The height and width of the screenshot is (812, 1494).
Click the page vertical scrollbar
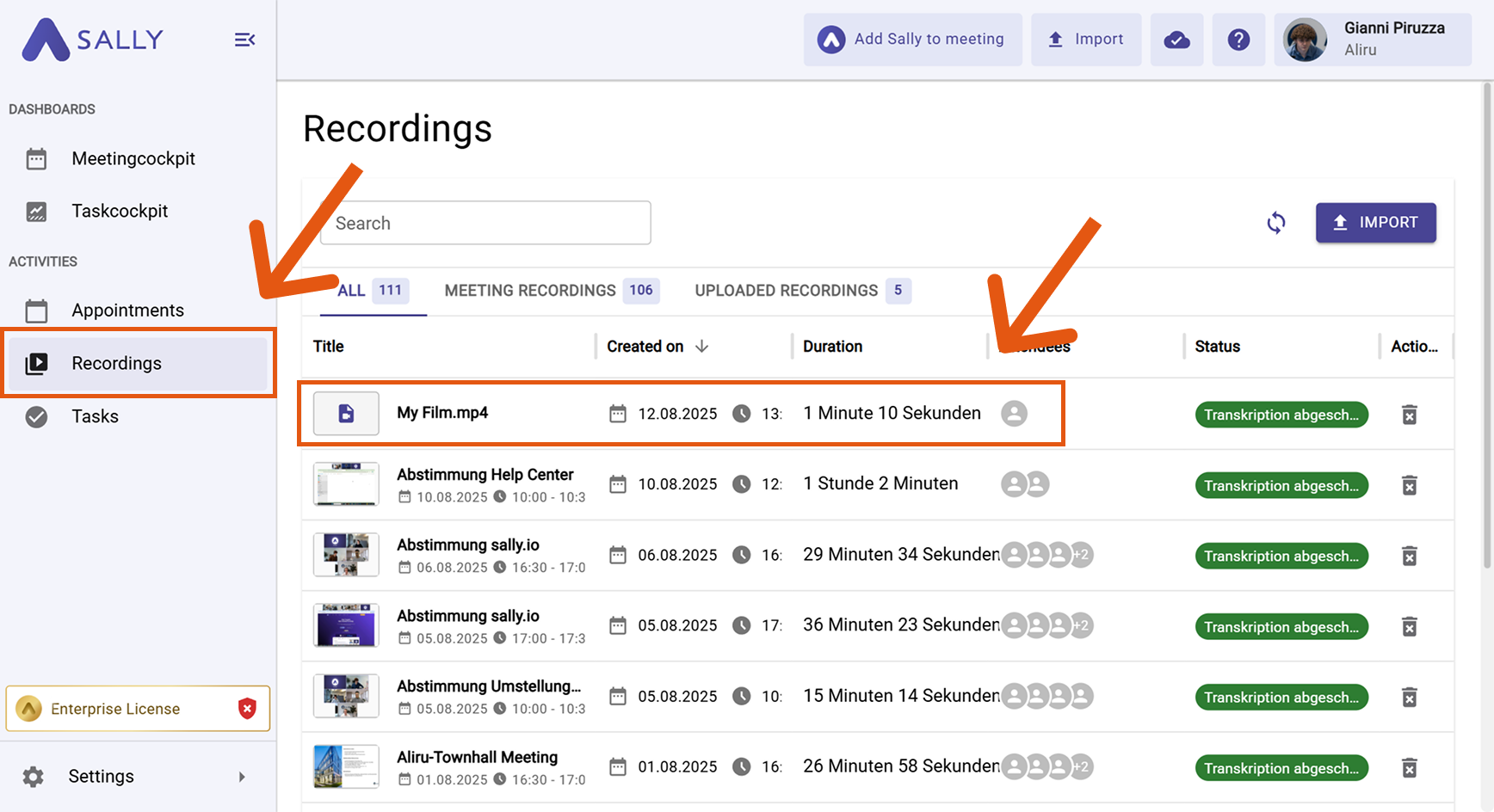[1487, 327]
